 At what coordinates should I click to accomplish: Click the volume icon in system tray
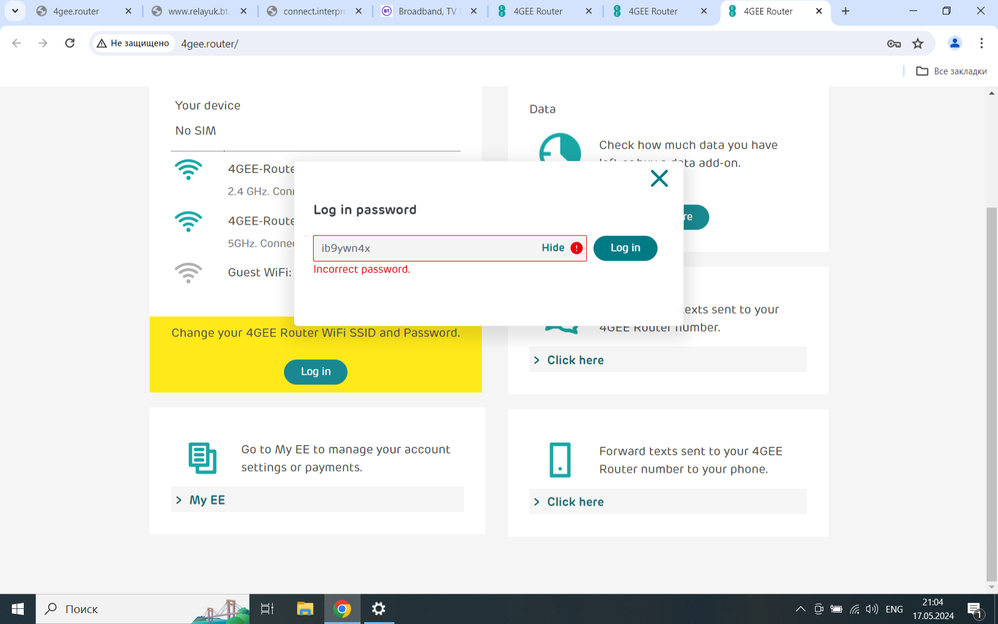click(x=872, y=609)
